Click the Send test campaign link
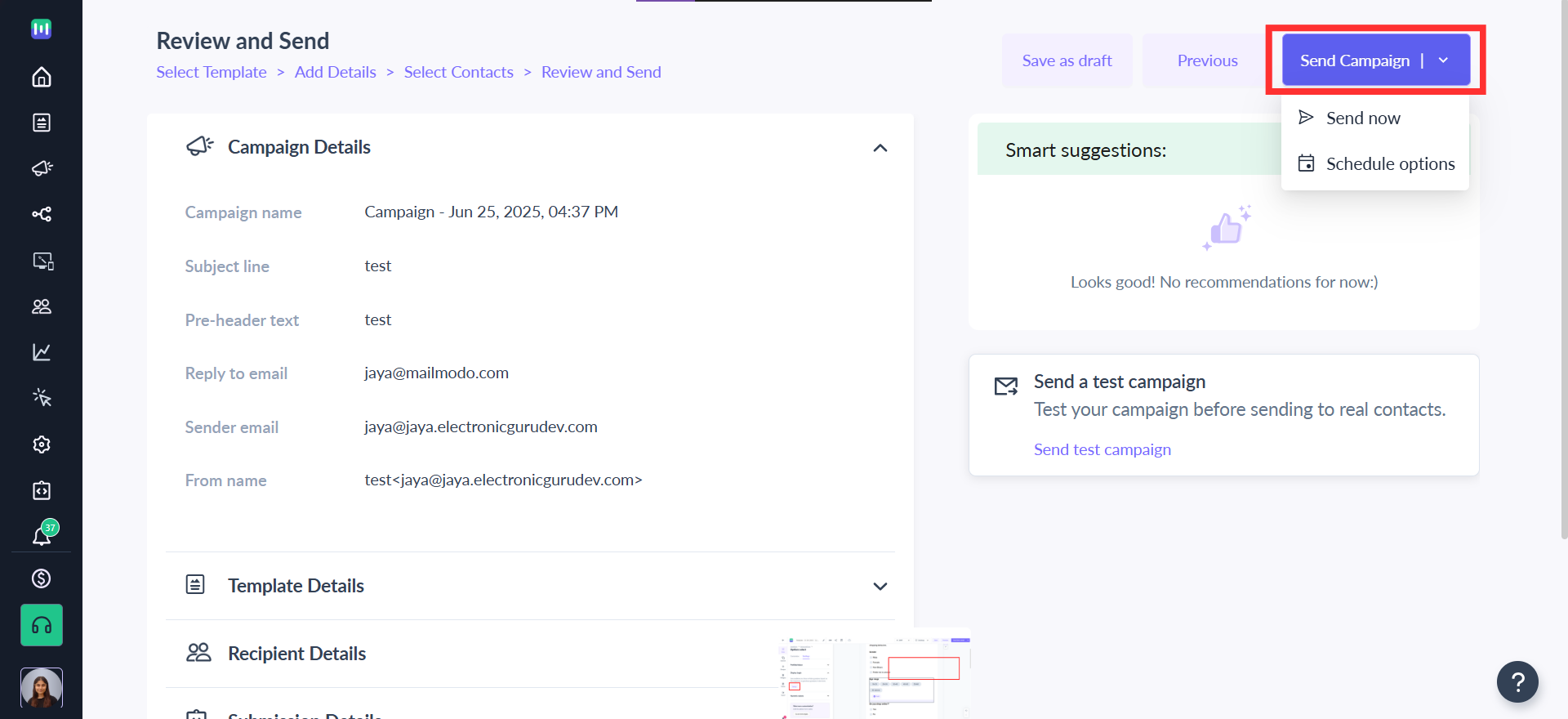 pos(1102,449)
